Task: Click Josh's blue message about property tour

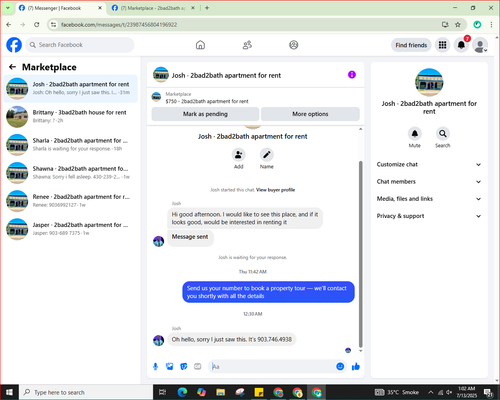Action: tap(268, 292)
